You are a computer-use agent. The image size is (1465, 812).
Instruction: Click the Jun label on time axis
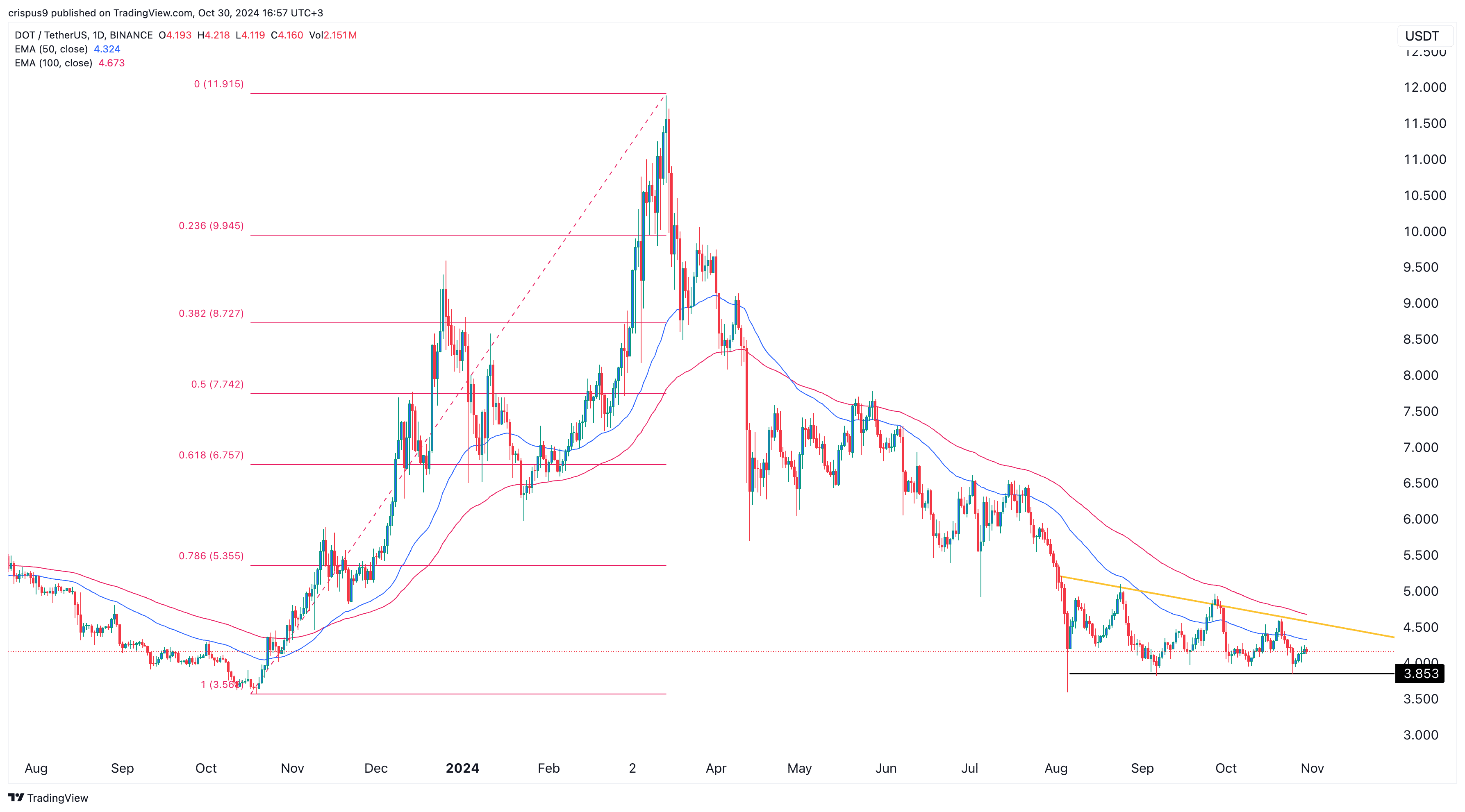[x=886, y=768]
